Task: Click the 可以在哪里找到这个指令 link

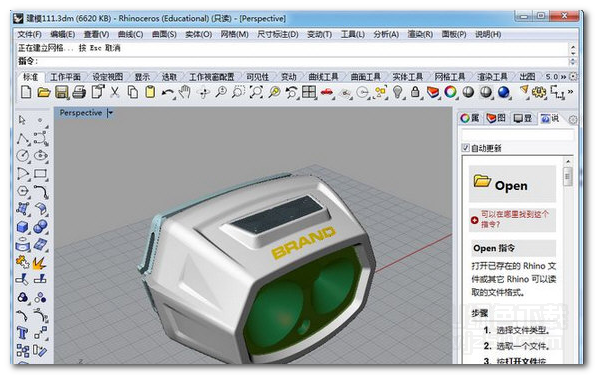Action: tap(515, 219)
